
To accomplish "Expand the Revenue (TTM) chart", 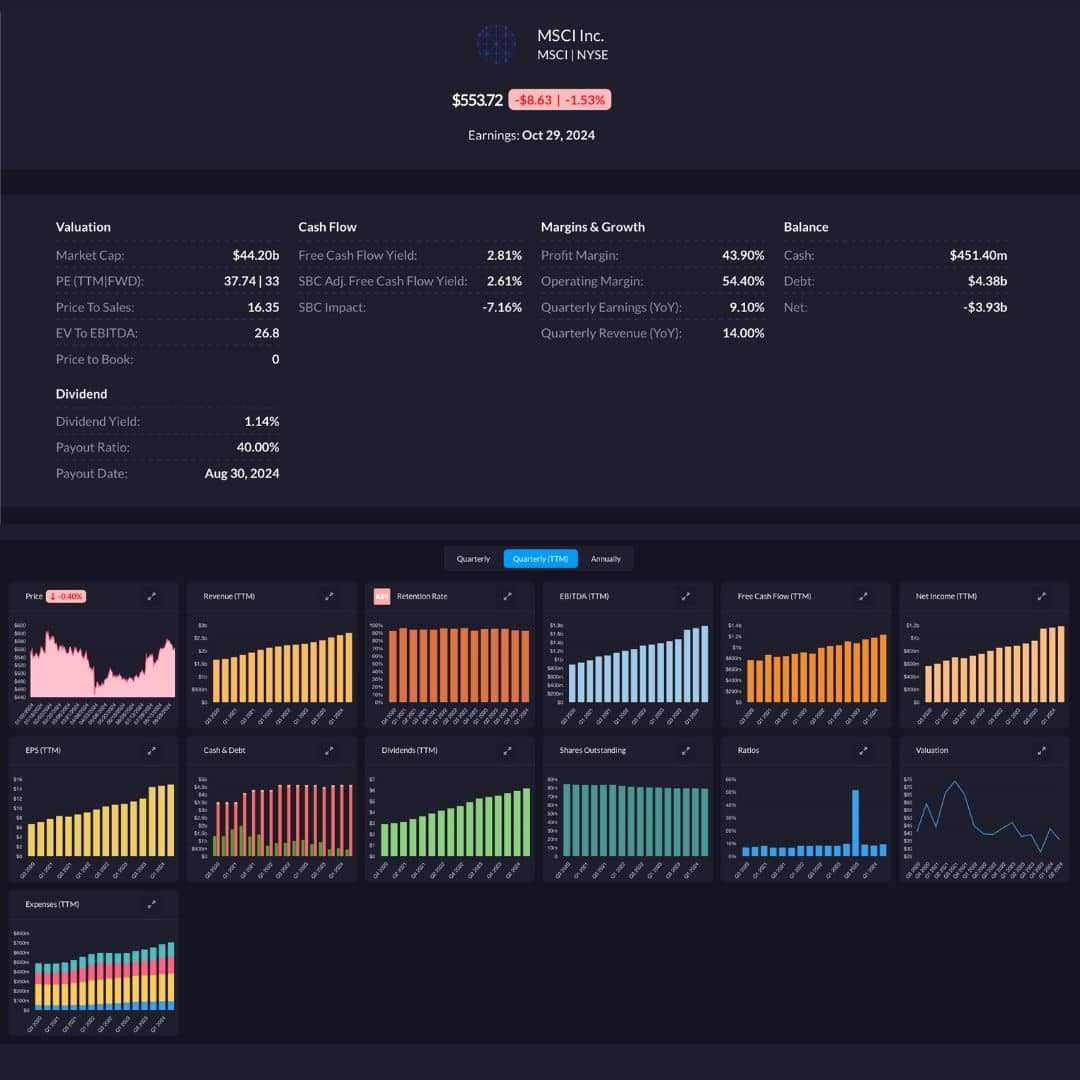I will (x=329, y=596).
